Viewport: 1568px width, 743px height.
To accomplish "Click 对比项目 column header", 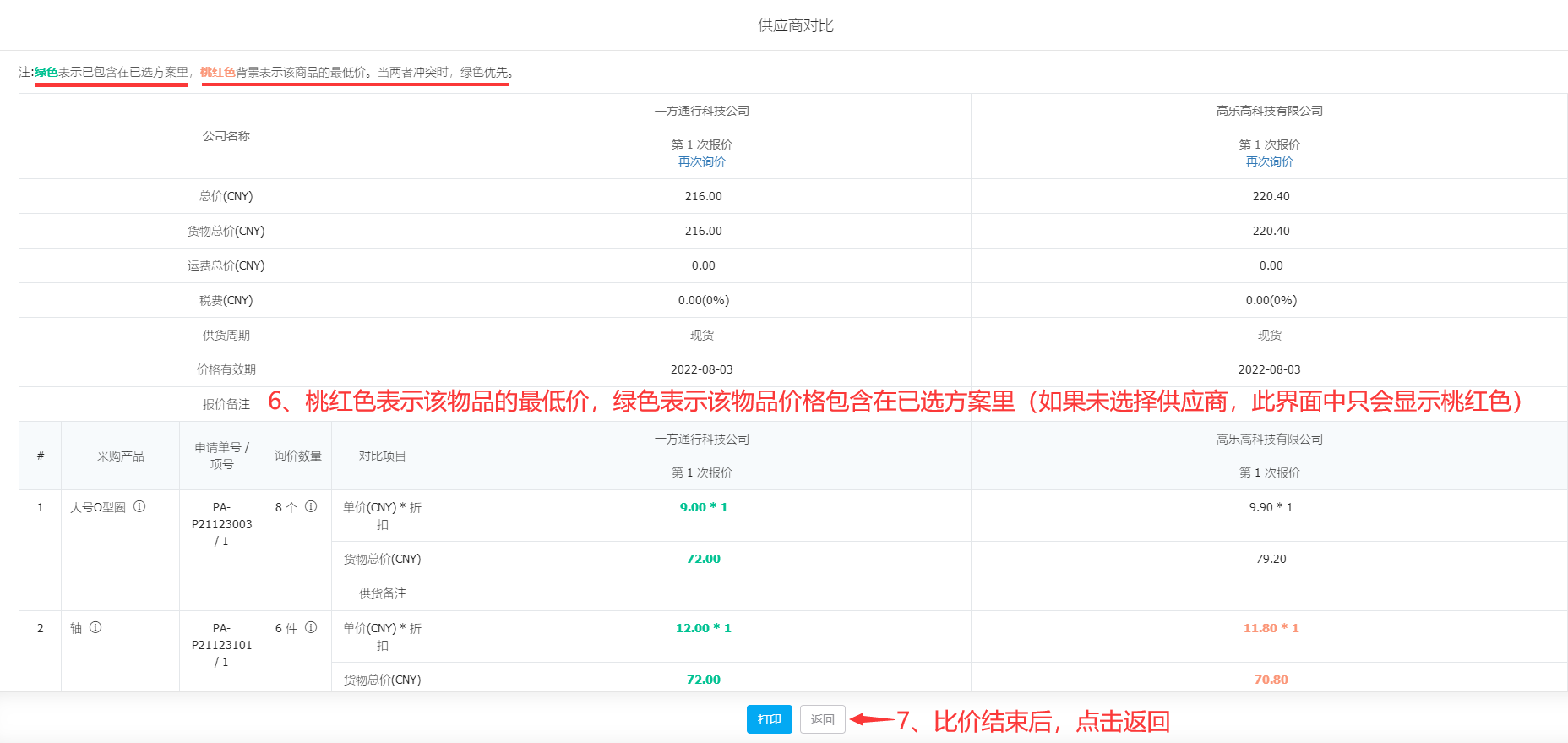I will [x=382, y=456].
